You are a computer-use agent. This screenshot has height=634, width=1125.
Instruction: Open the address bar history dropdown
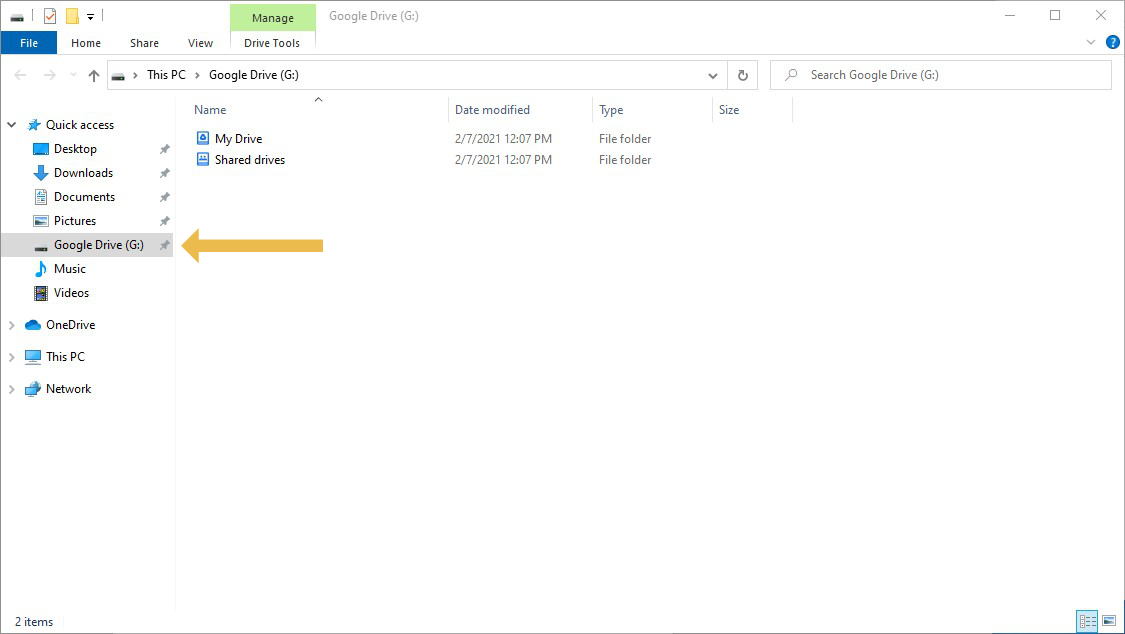(x=712, y=75)
